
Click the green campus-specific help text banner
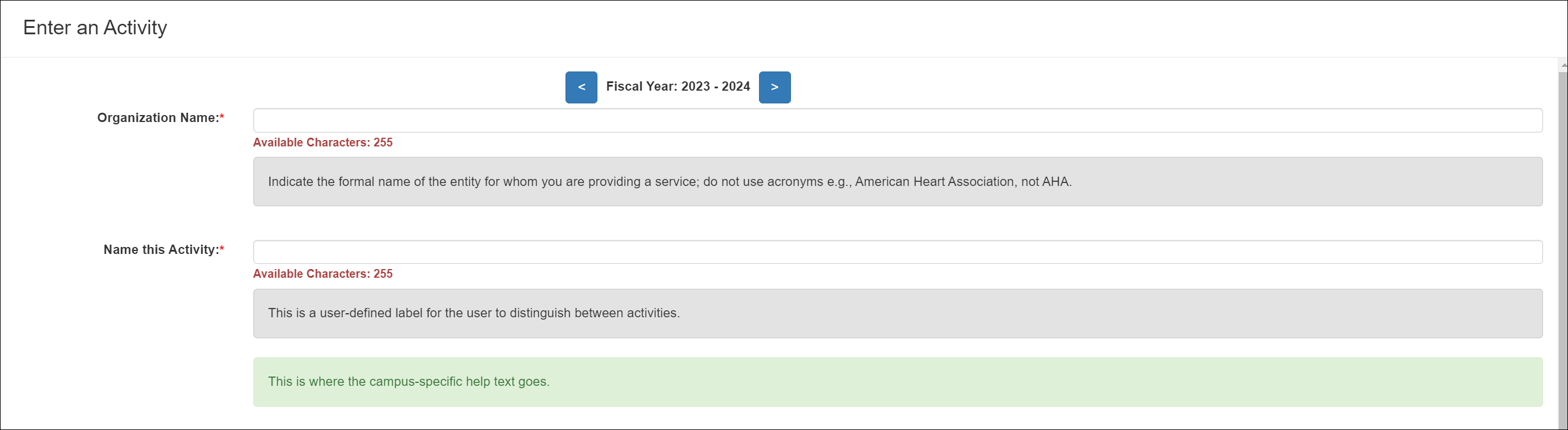coord(409,381)
